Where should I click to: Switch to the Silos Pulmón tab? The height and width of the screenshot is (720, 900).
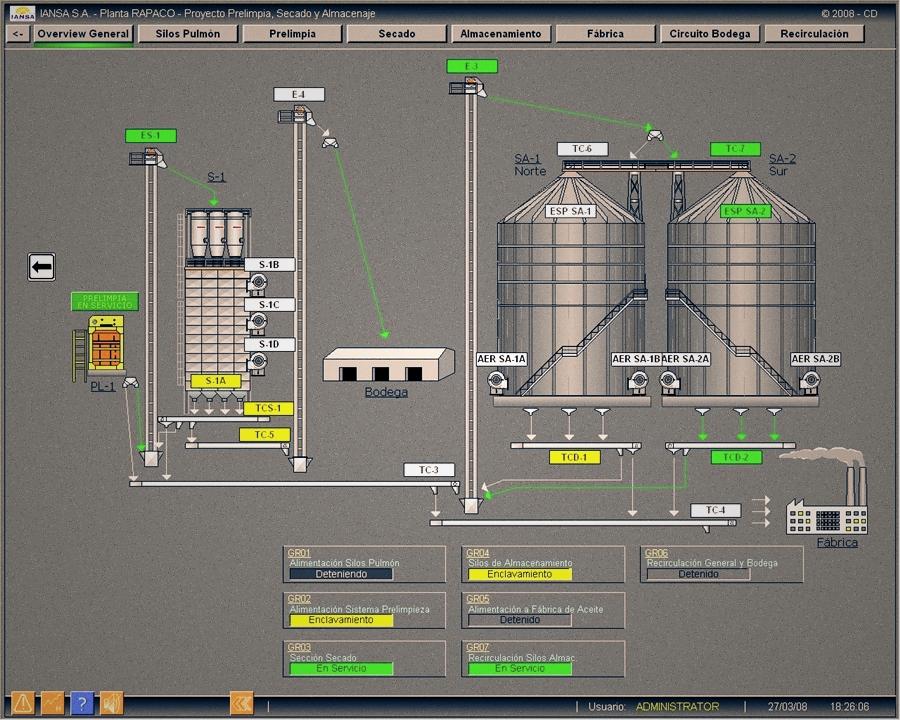point(188,34)
